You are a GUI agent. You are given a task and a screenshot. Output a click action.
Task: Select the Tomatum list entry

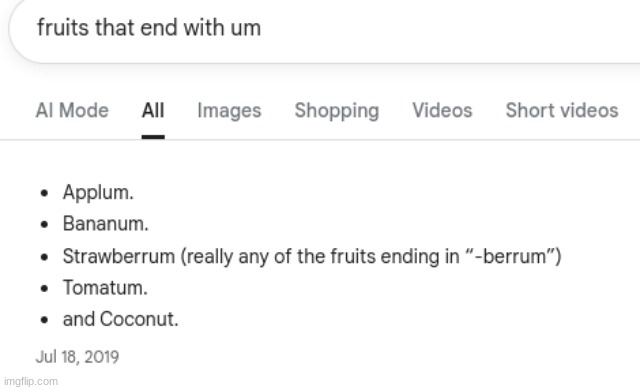105,288
